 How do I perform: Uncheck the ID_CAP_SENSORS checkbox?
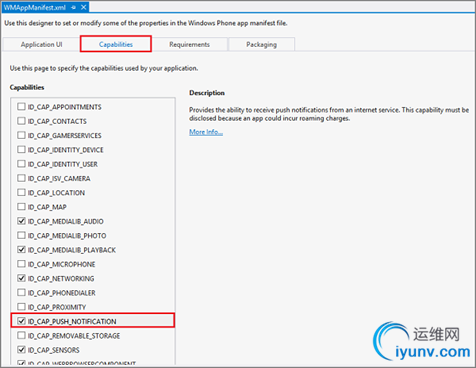pos(21,350)
